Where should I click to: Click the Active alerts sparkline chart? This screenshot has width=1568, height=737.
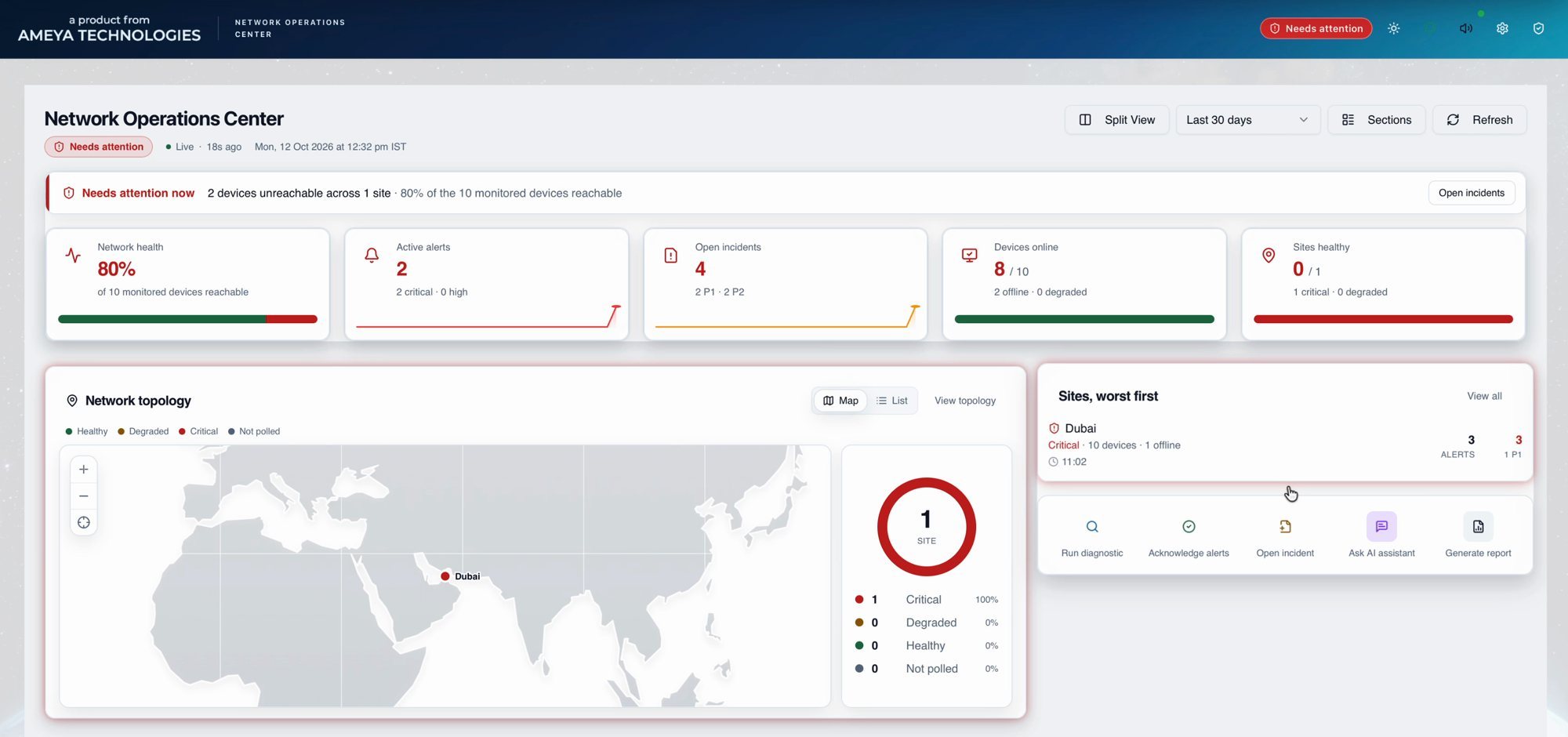pyautogui.click(x=488, y=316)
